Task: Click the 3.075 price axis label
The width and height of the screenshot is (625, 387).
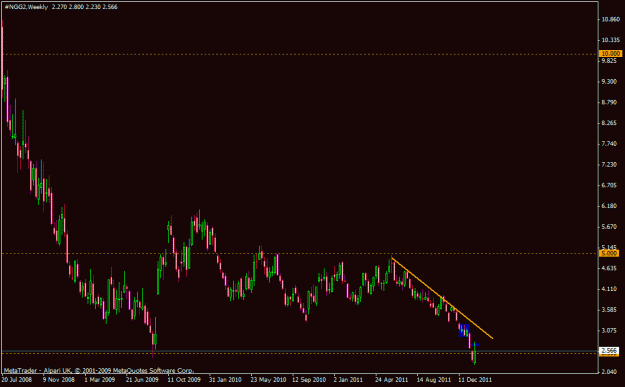Action: click(x=610, y=330)
